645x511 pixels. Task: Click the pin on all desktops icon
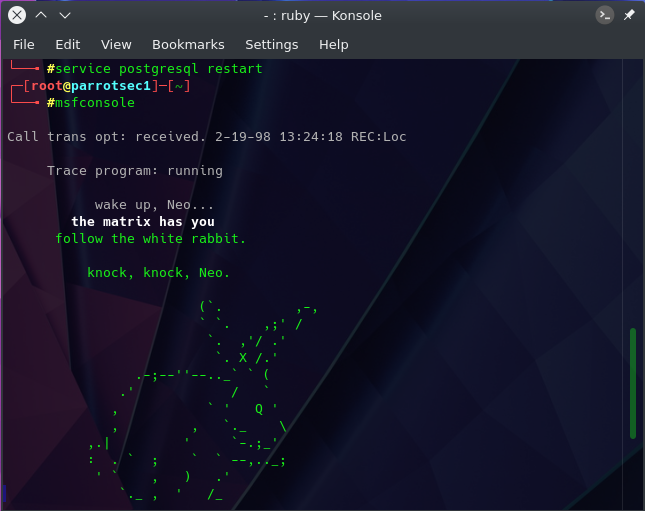point(629,16)
